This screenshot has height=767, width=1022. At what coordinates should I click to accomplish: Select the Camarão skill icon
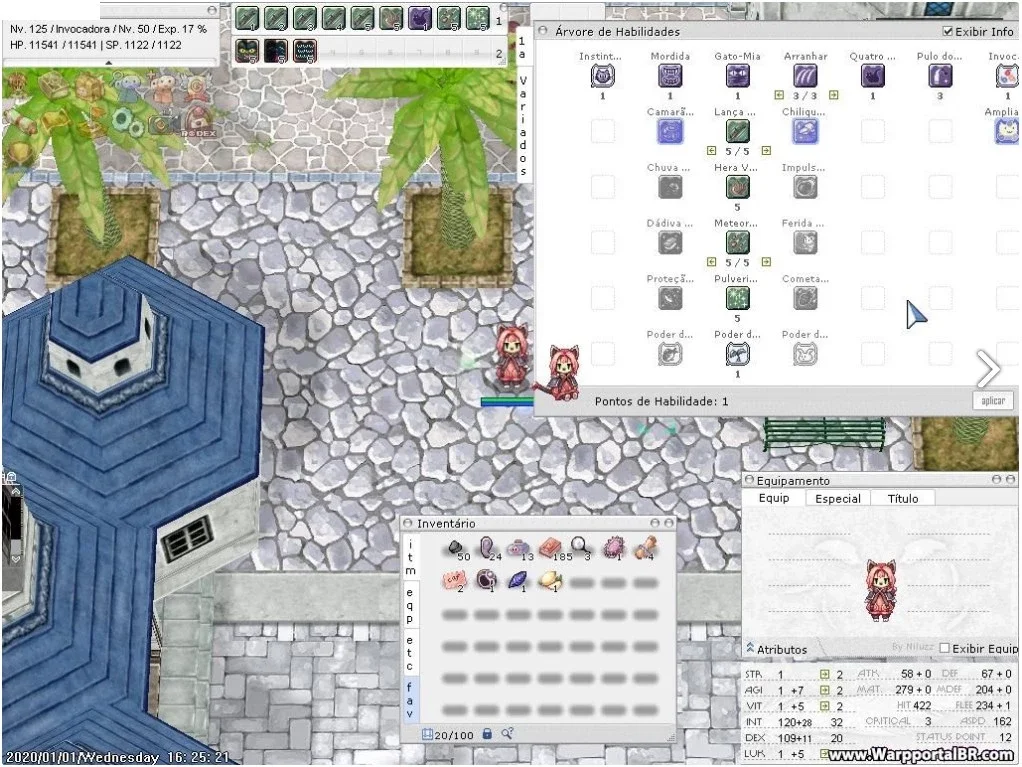[669, 132]
